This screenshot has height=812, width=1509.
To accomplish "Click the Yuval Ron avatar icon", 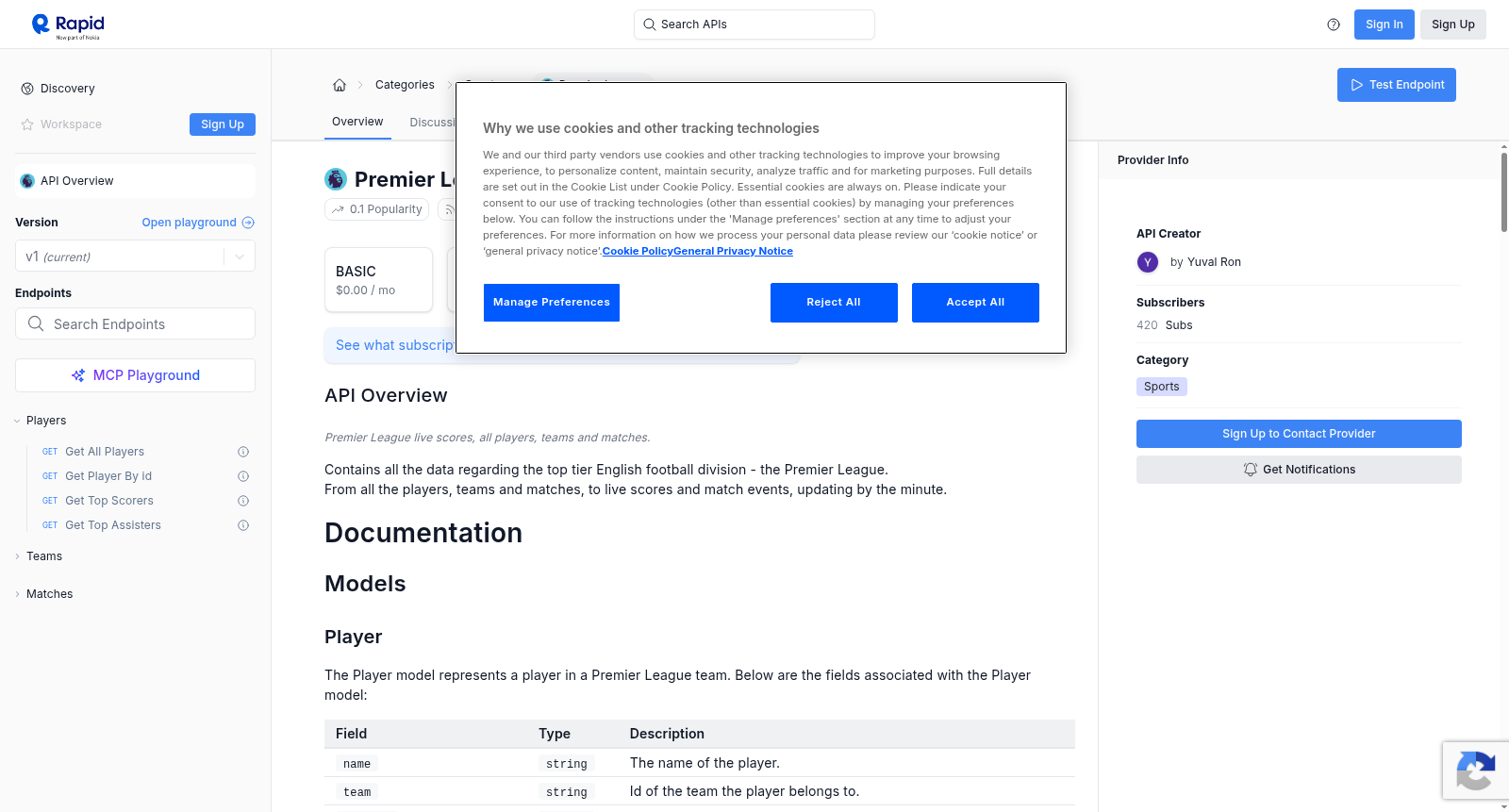I will 1148,262.
